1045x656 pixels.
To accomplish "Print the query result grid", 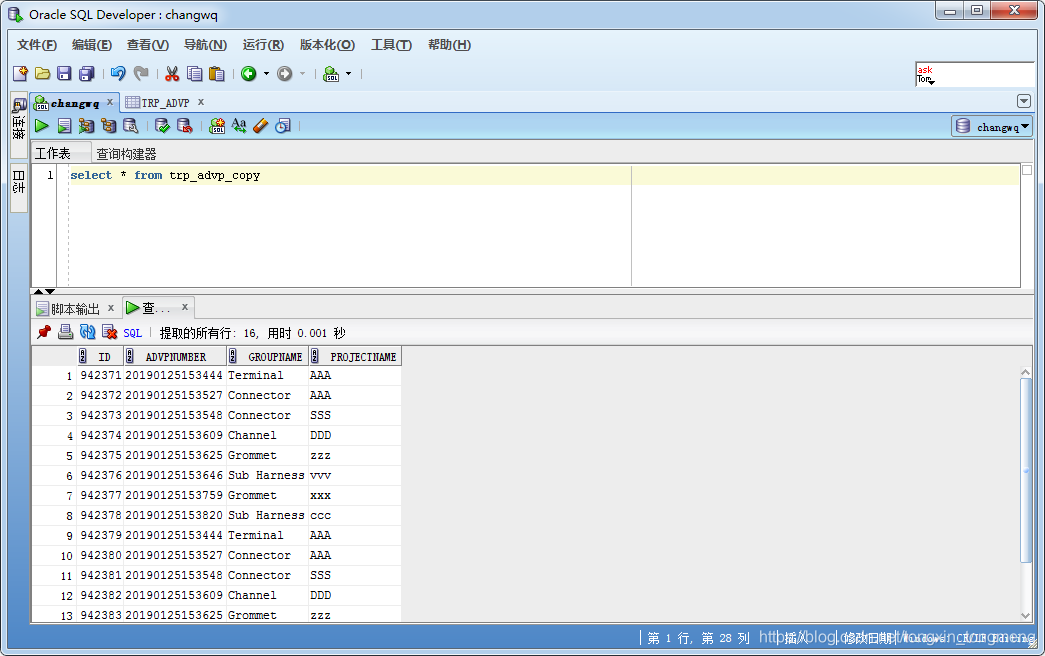I will tap(65, 332).
